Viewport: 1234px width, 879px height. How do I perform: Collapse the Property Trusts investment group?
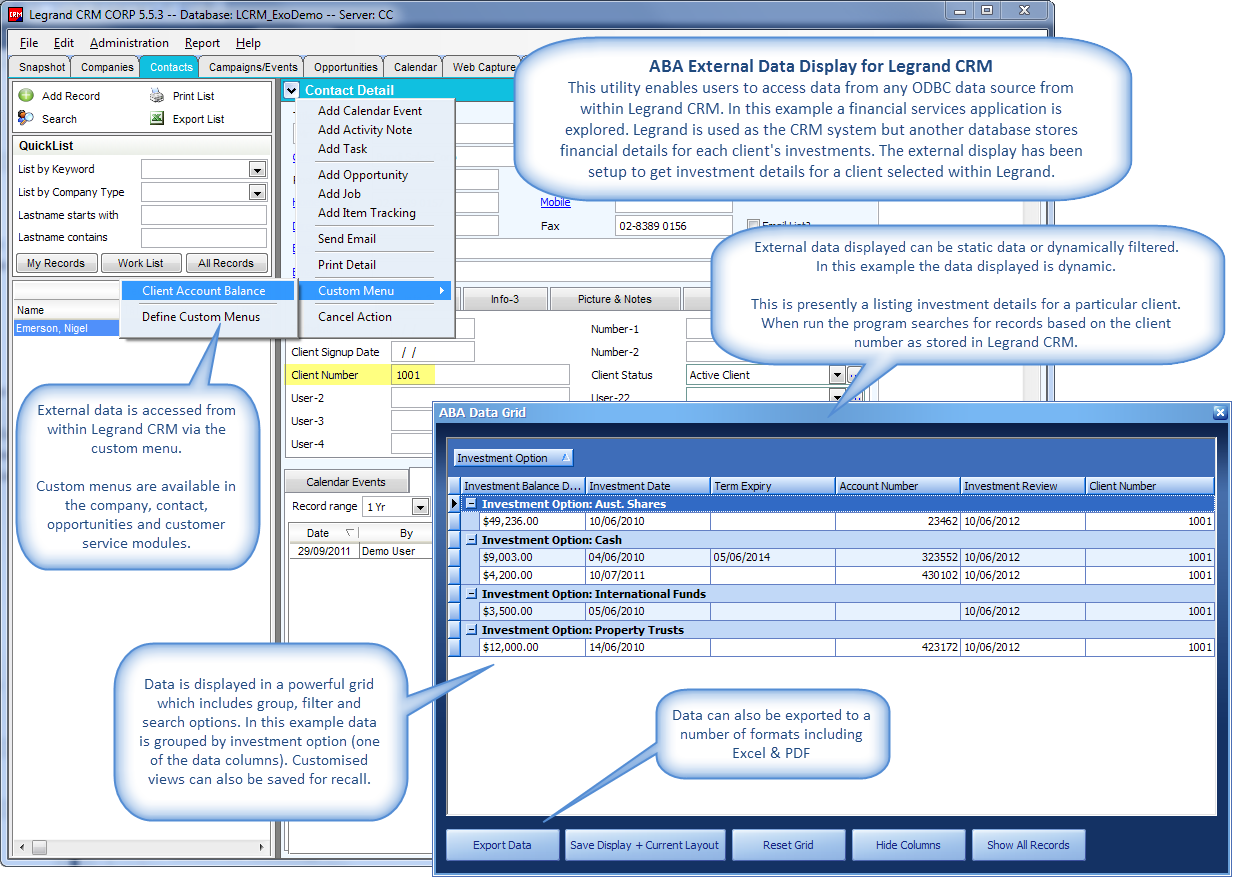click(471, 630)
